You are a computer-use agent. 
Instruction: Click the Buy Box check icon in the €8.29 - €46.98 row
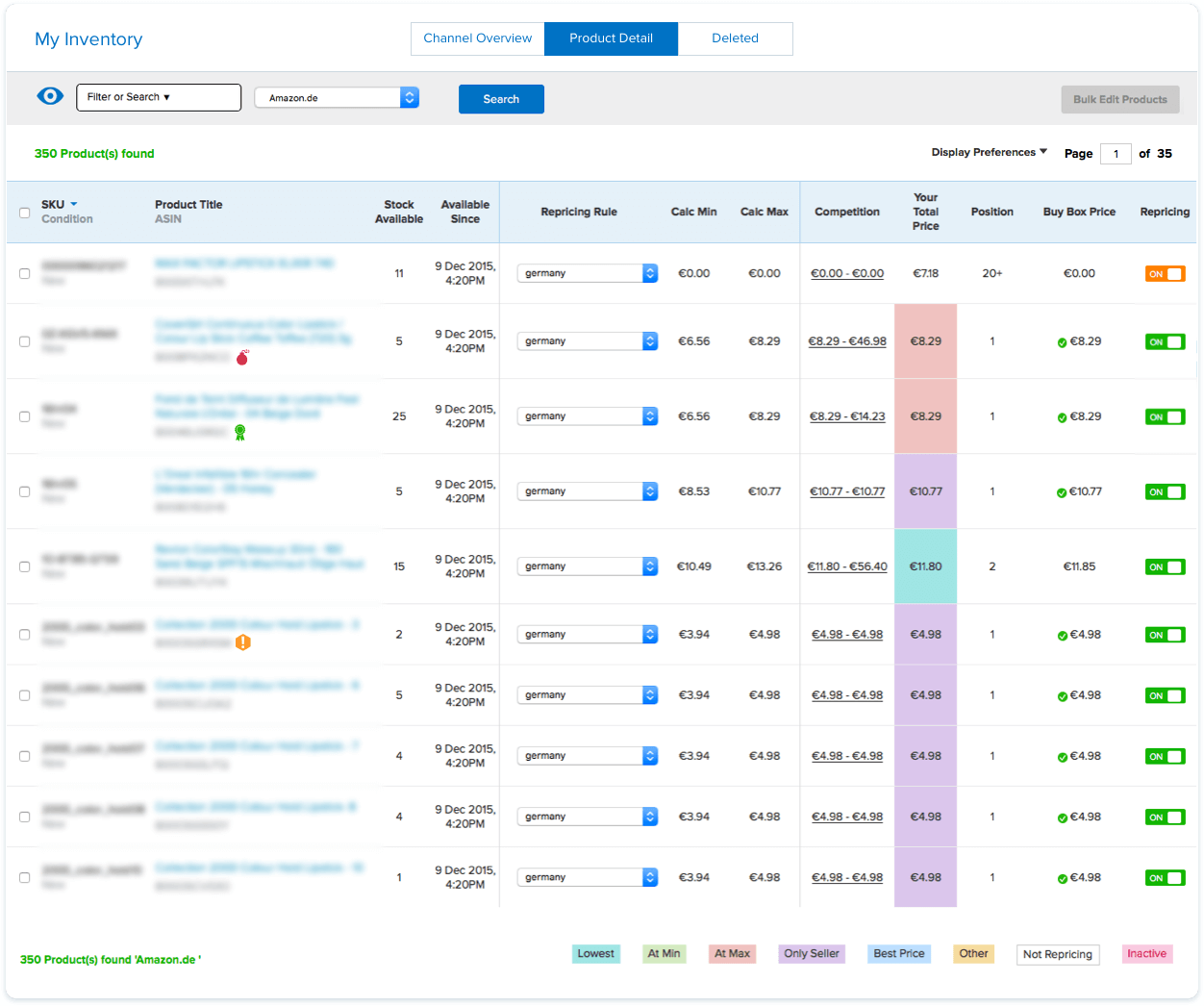coord(1062,342)
